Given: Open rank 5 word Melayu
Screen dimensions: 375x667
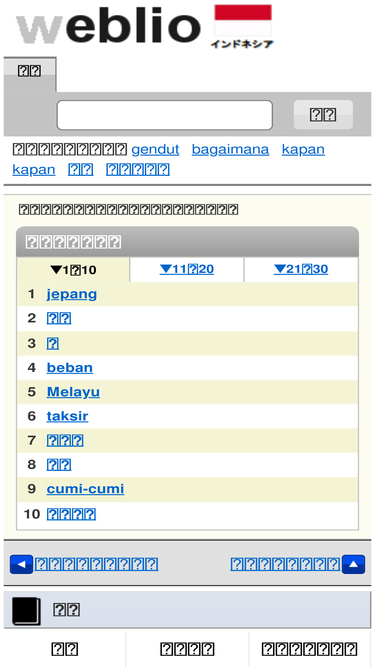Looking at the screenshot, I should 73,392.
